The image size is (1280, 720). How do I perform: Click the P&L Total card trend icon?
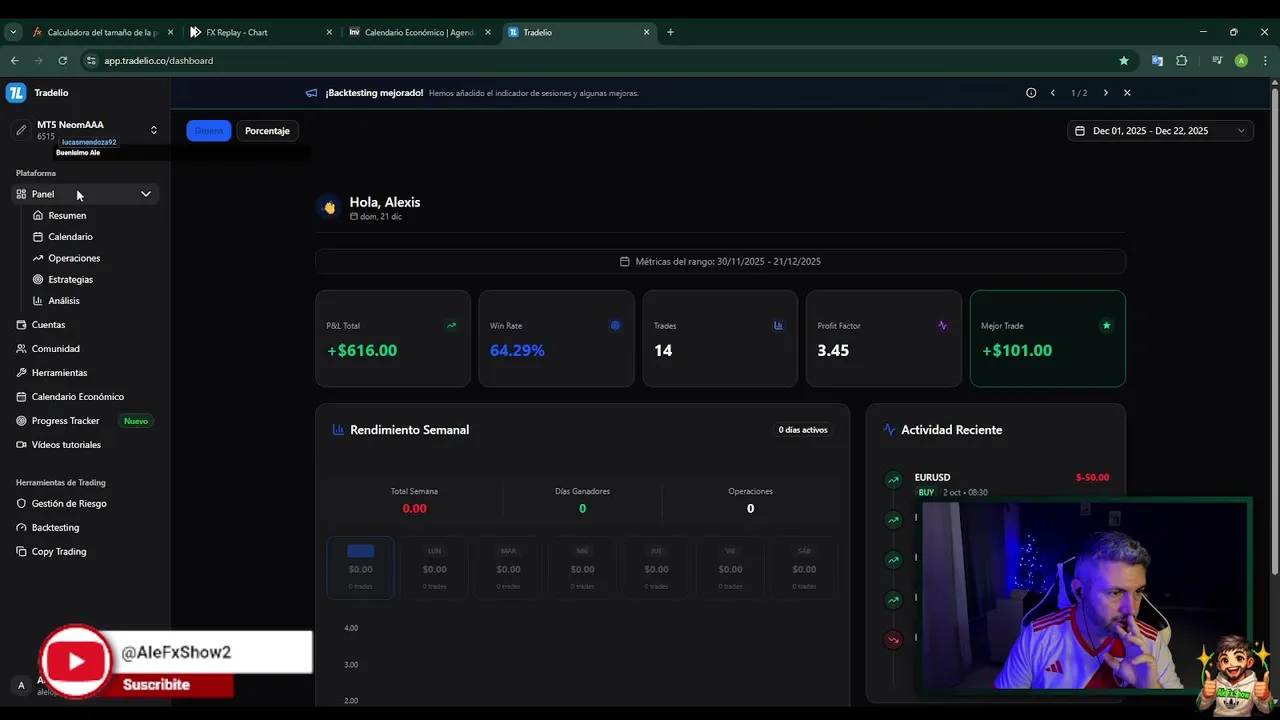(451, 325)
